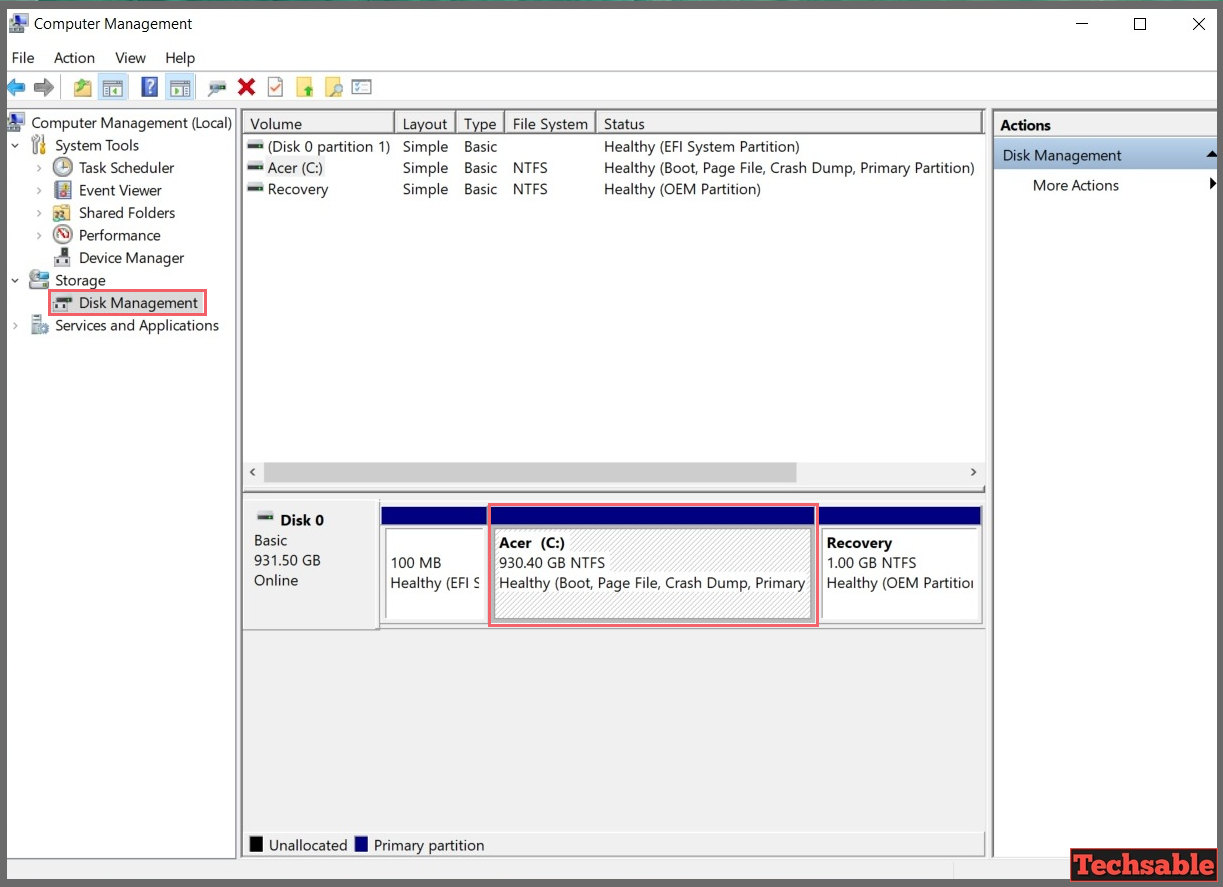Open Help using the toolbar question mark icon

(148, 87)
